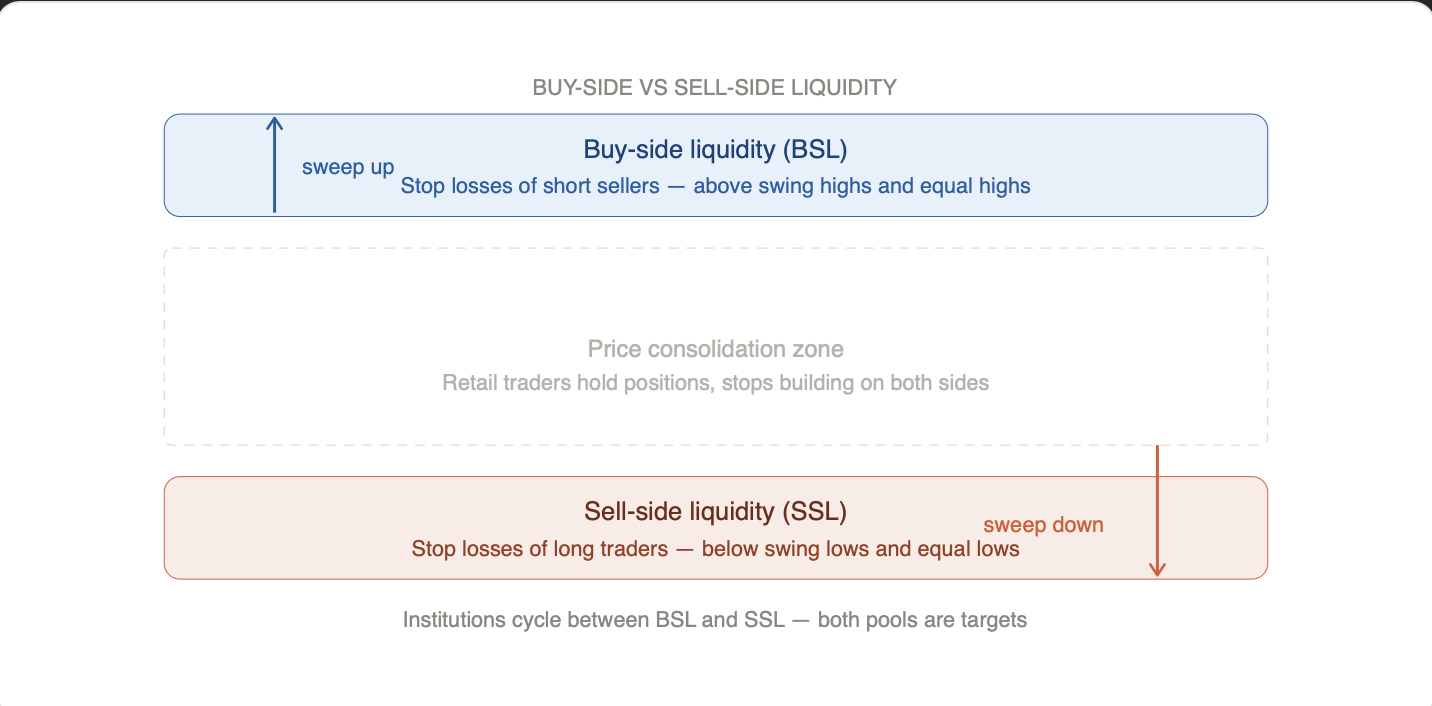This screenshot has height=706, width=1432.
Task: Click the 'Stop losses of short sellers' text
Action: (529, 186)
